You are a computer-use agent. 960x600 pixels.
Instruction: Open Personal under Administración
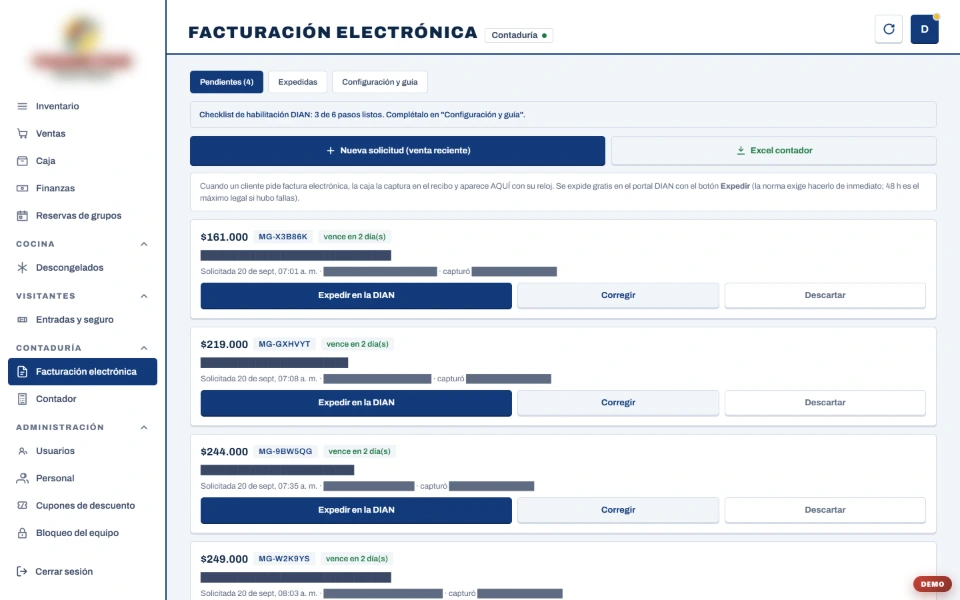[x=83, y=478]
